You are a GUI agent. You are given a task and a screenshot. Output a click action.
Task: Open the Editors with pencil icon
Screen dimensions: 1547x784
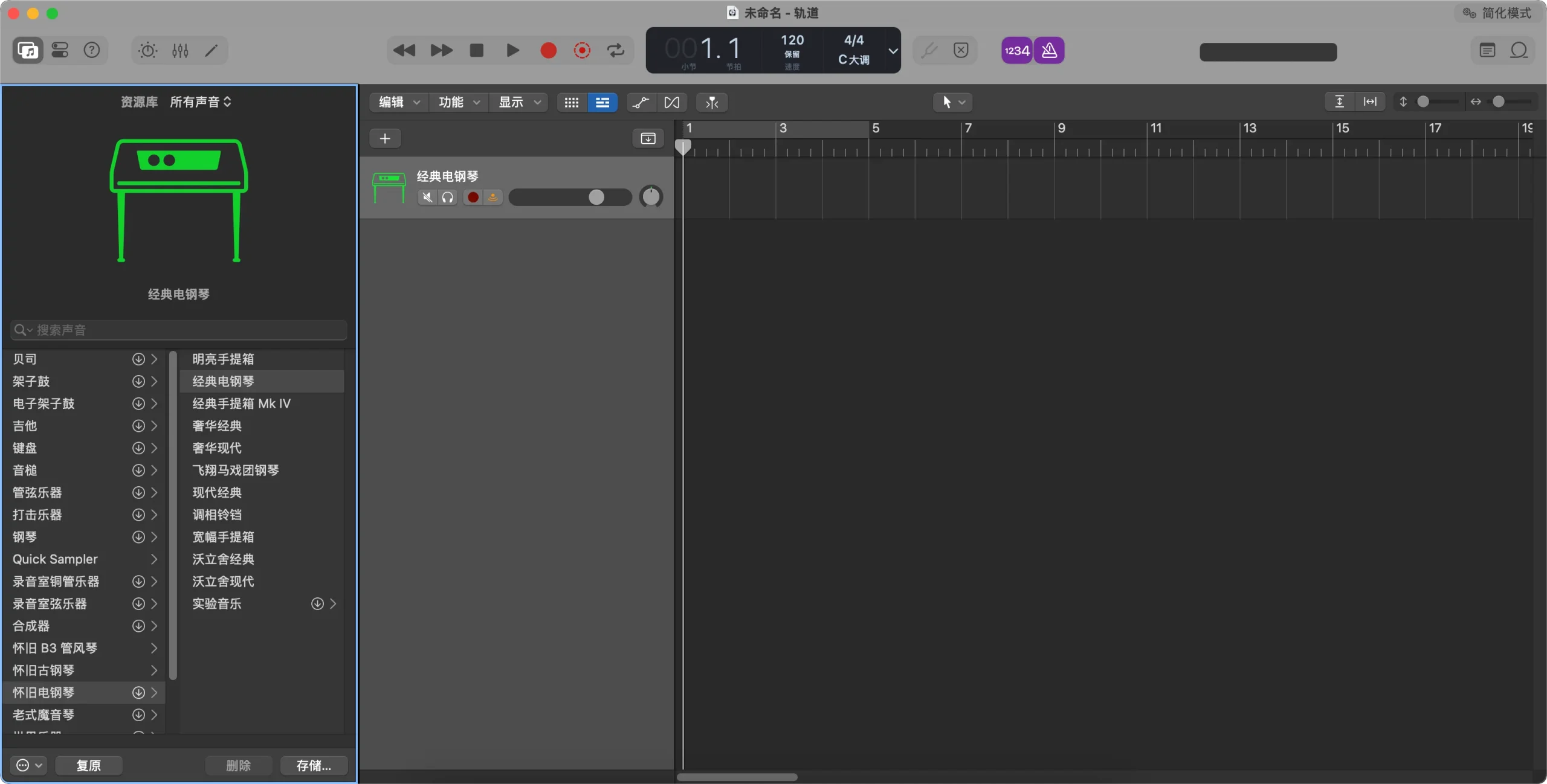212,50
